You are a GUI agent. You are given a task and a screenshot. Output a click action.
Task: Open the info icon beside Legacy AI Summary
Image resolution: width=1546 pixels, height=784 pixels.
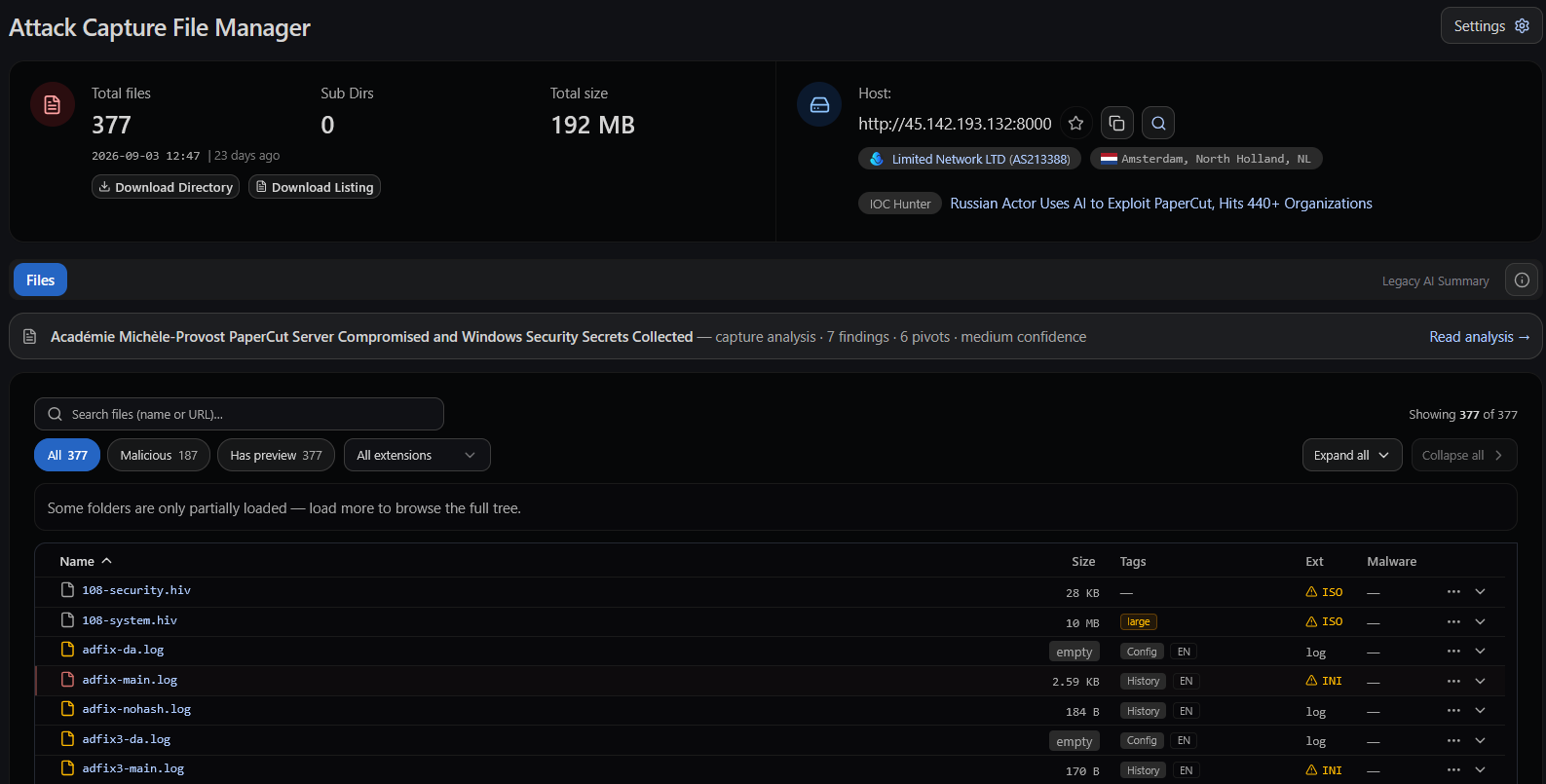(1522, 280)
